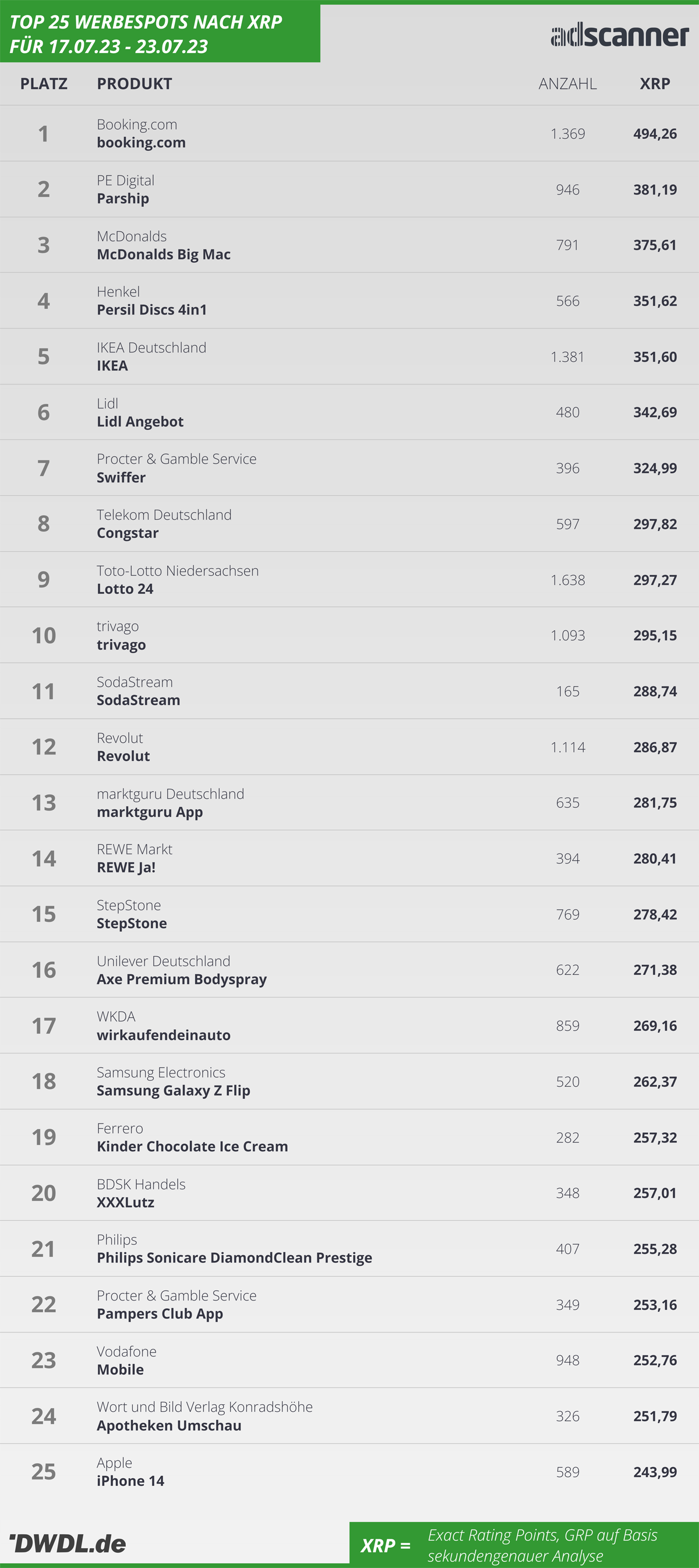Viewport: 699px width, 1568px height.
Task: Select the PLATZ column header
Action: [44, 83]
